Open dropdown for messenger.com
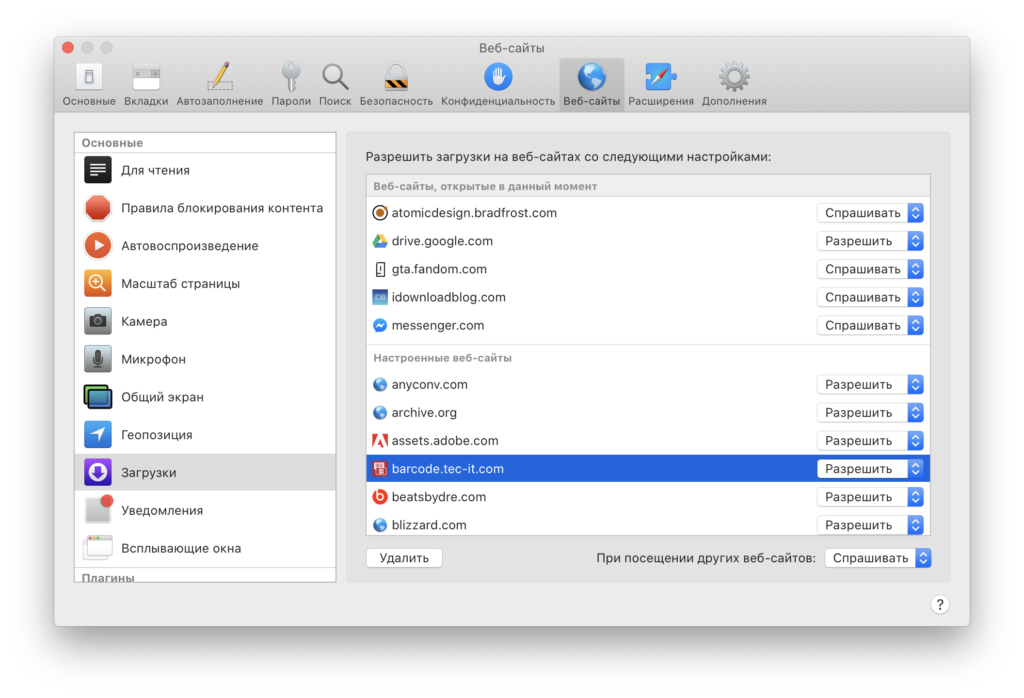The height and width of the screenshot is (698, 1024). point(870,325)
